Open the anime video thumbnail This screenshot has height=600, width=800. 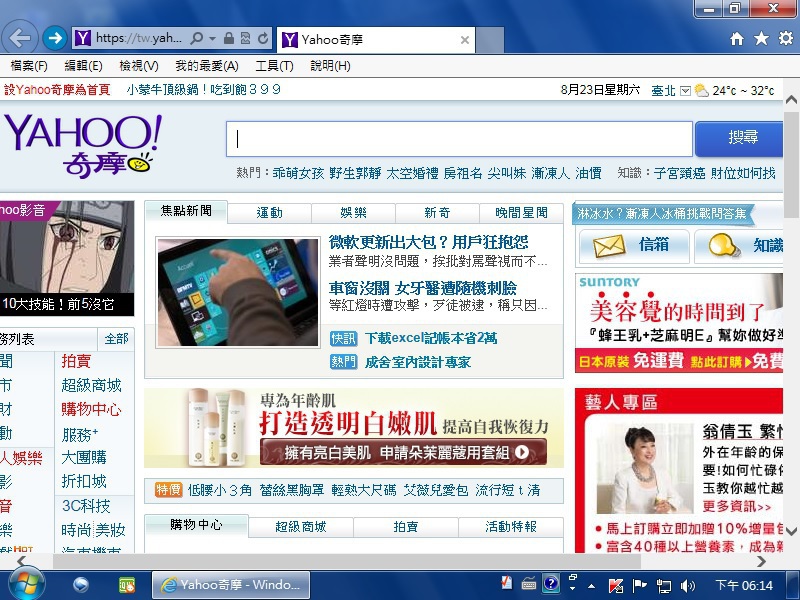67,258
